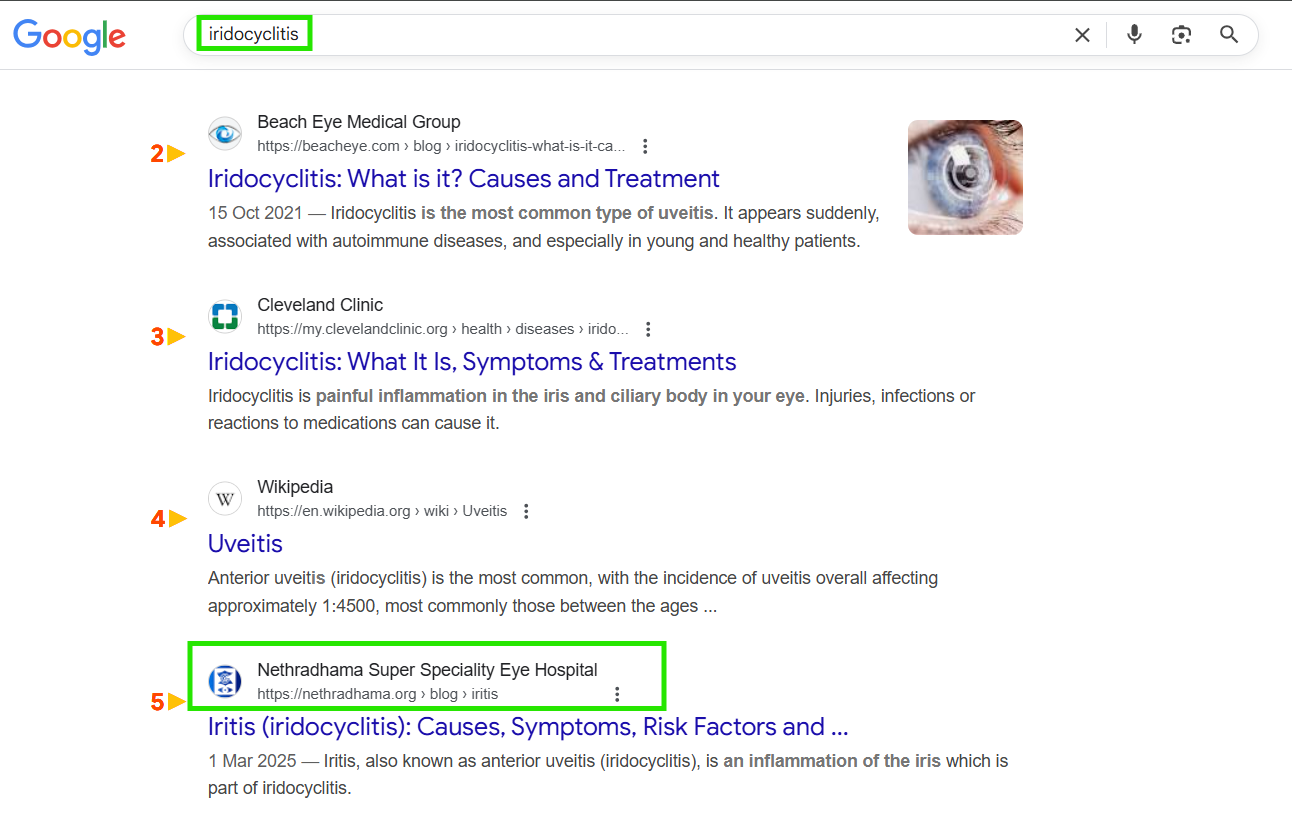Open more options for Beach Eye result
Viewport: 1292px width, 821px height.
click(645, 147)
